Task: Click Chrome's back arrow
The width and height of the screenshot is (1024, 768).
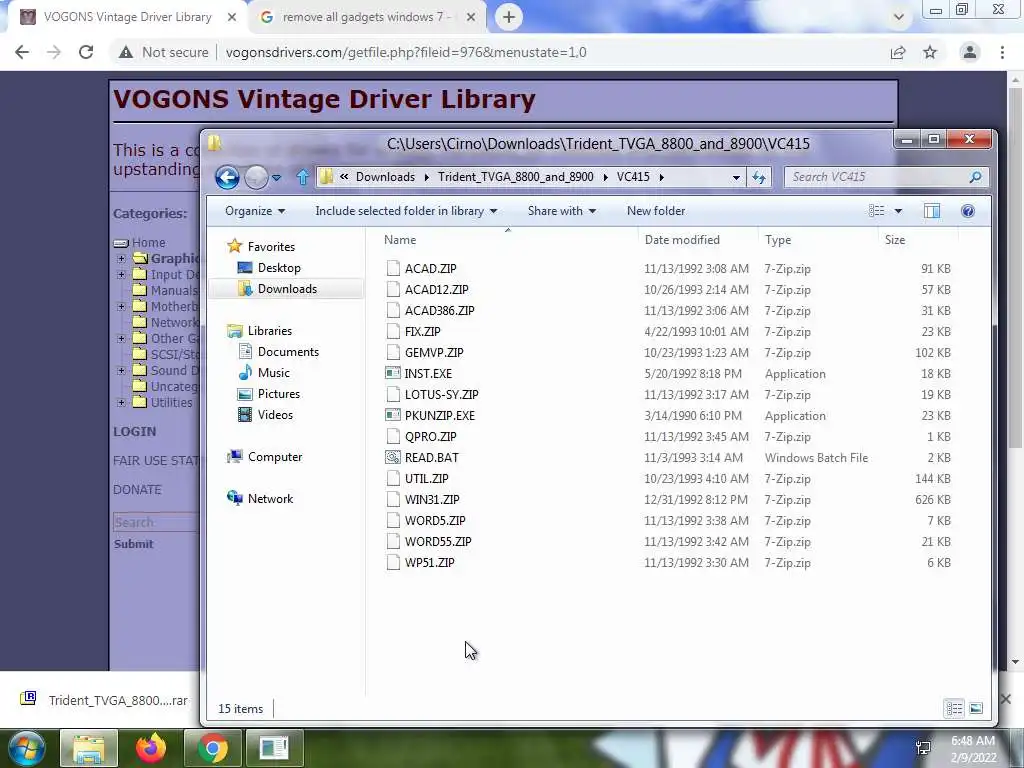Action: click(22, 52)
